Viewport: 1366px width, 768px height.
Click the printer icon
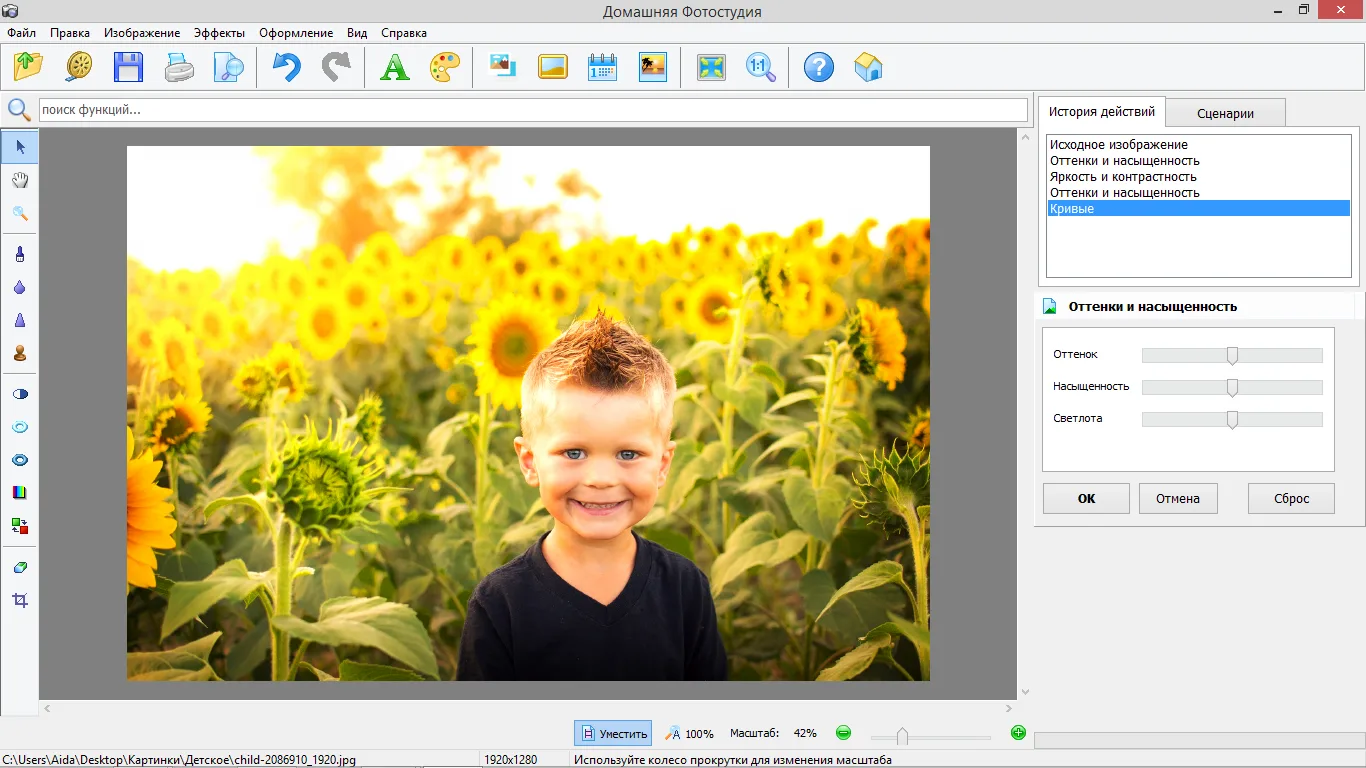[180, 67]
